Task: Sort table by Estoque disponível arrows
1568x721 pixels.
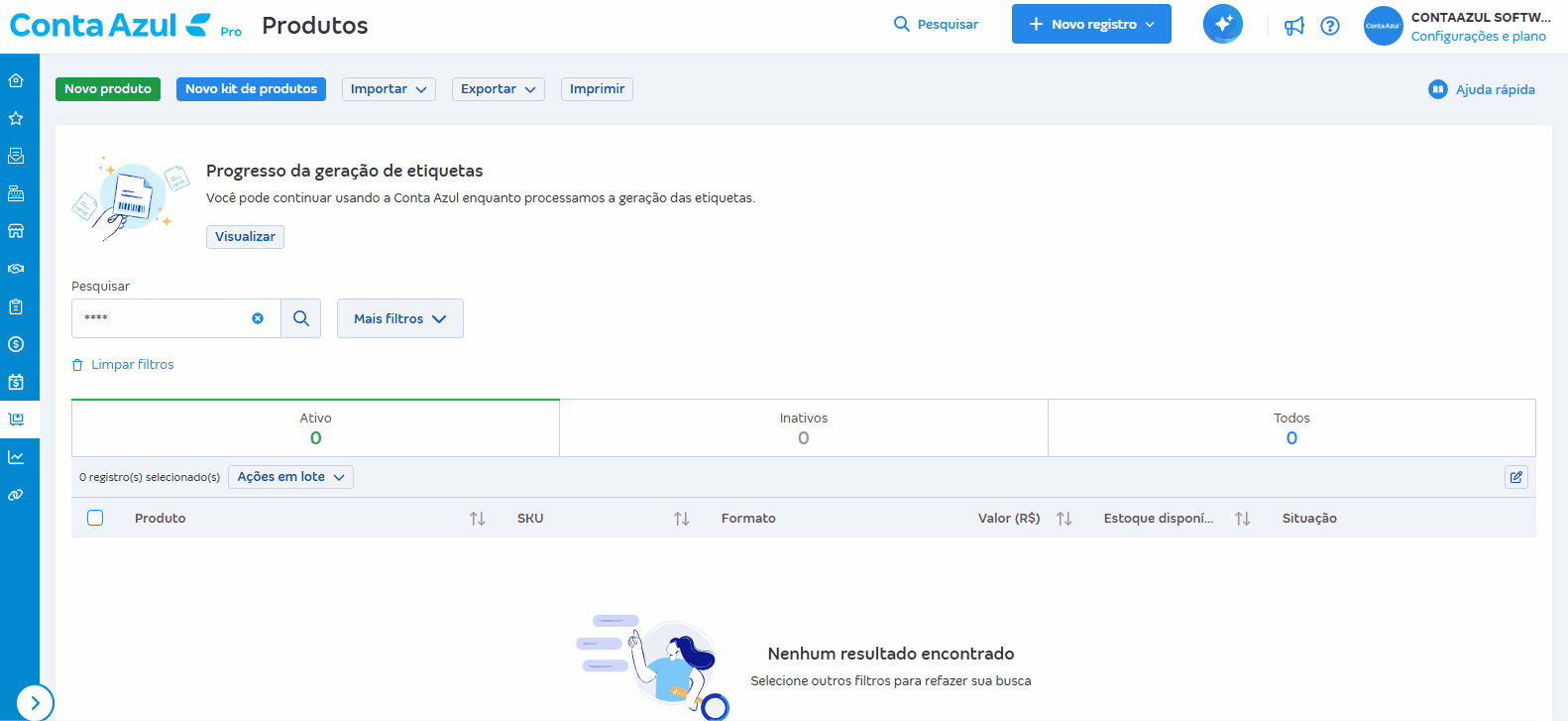Action: click(1243, 519)
